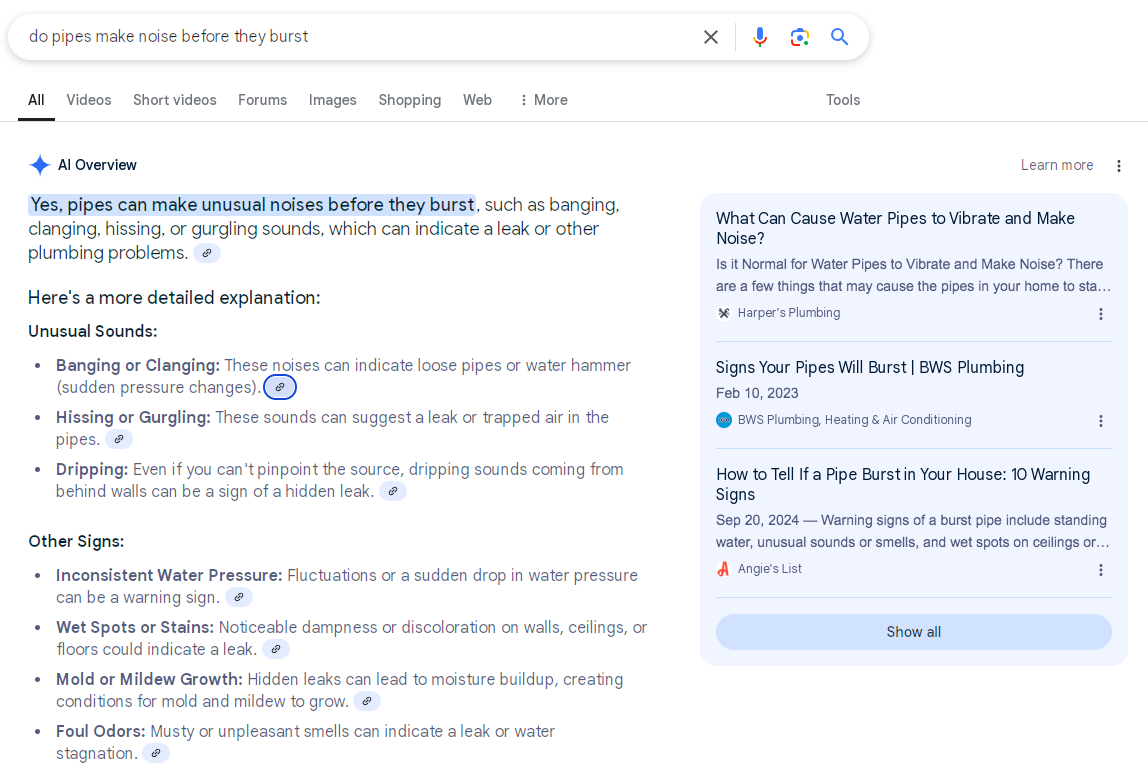Open the search Tools options
This screenshot has height=769, width=1148.
(843, 100)
